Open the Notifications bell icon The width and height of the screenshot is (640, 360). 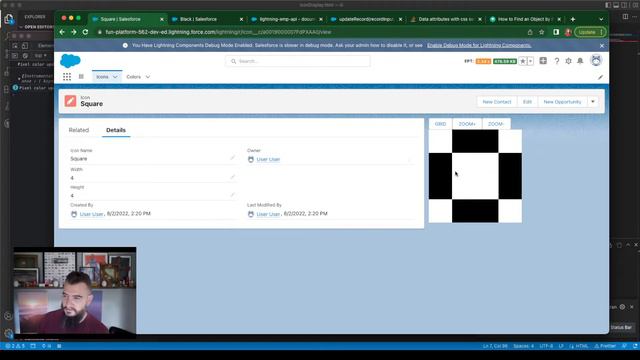[580, 61]
